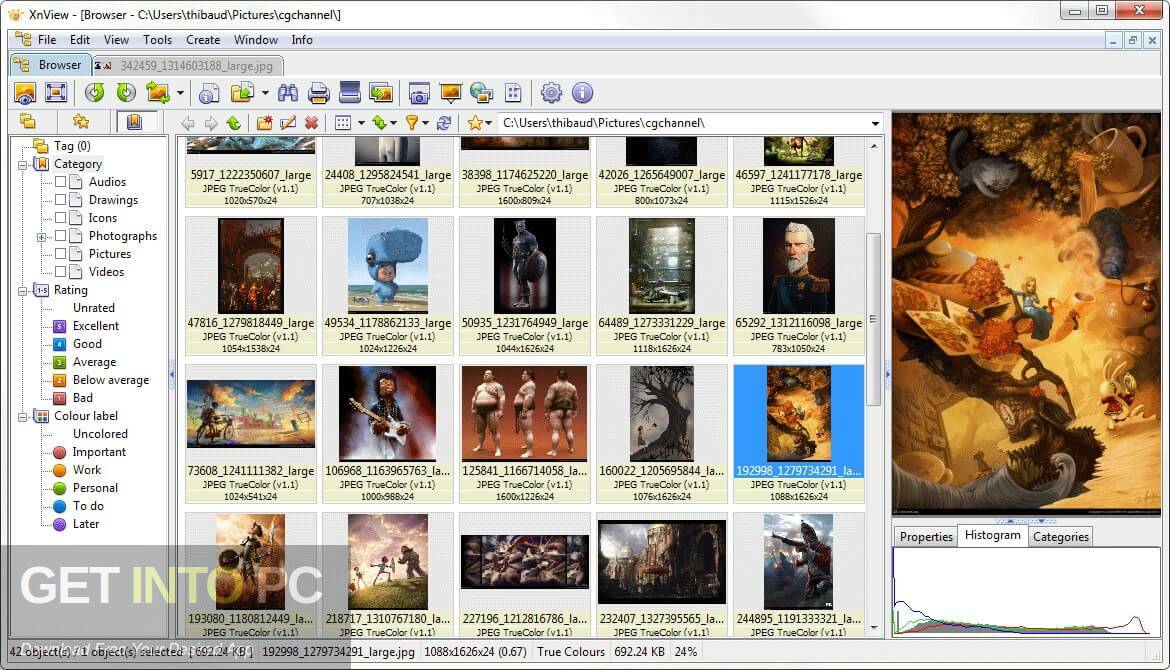
Task: Switch to the Properties tab
Action: (926, 536)
